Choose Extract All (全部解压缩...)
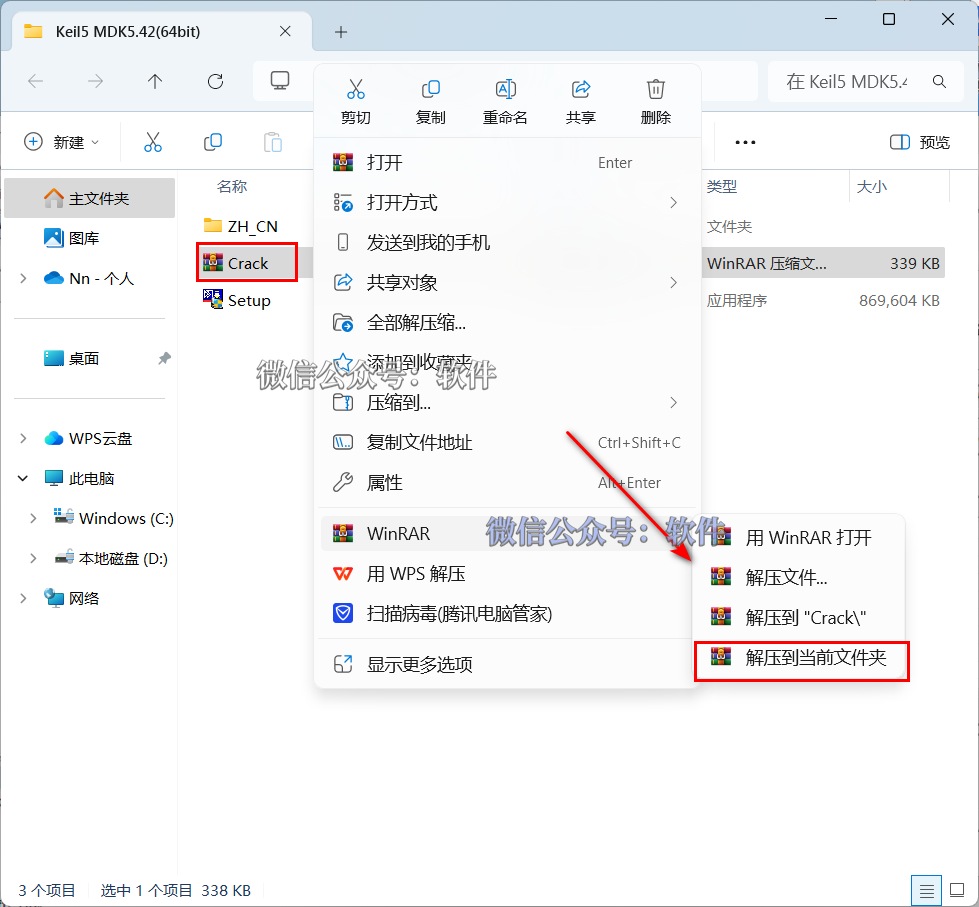This screenshot has height=907, width=979. click(507, 323)
